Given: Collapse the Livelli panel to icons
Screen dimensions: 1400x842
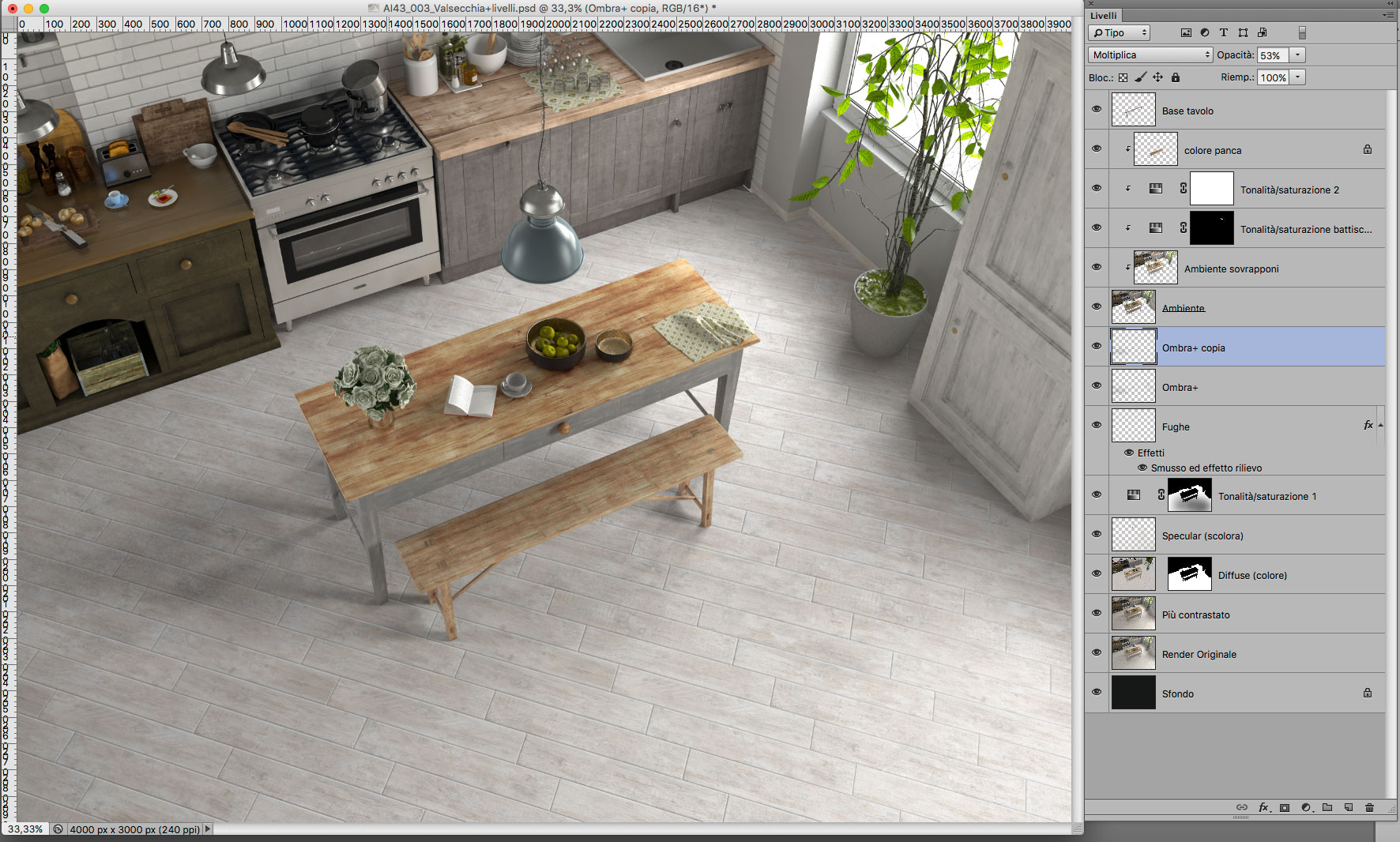Looking at the screenshot, I should [x=1391, y=4].
